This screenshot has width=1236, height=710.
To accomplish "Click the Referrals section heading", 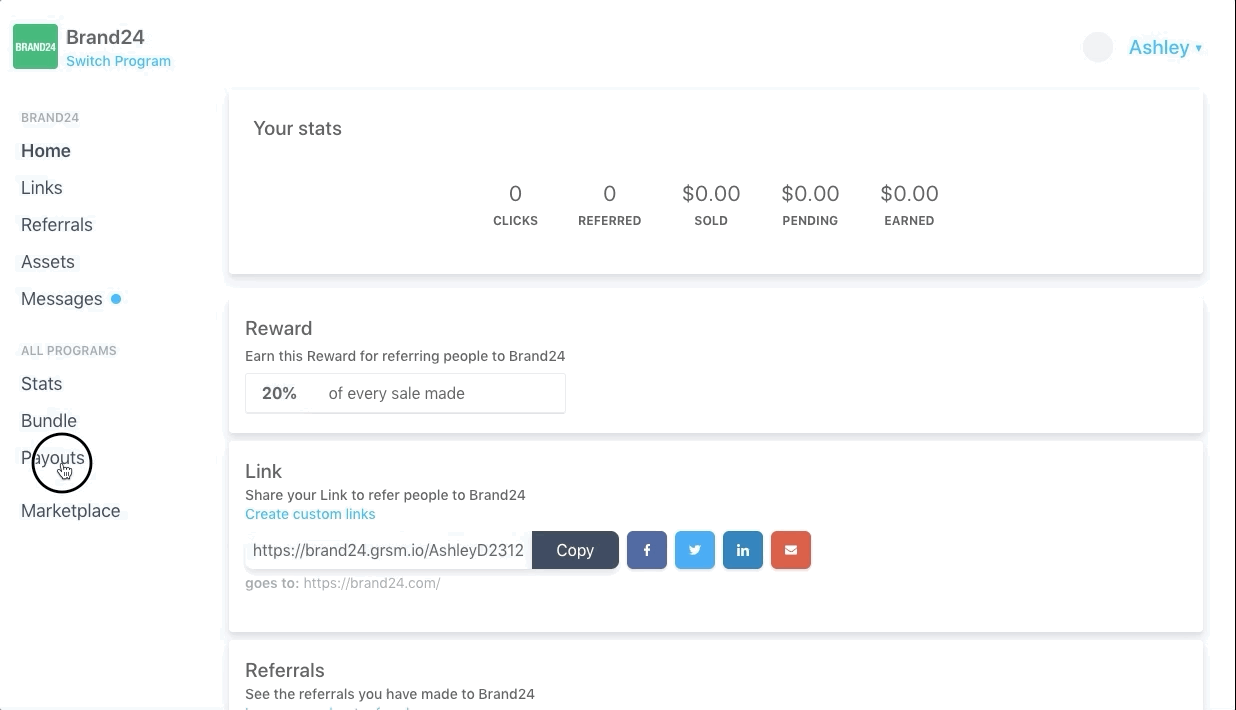I will coord(285,671).
